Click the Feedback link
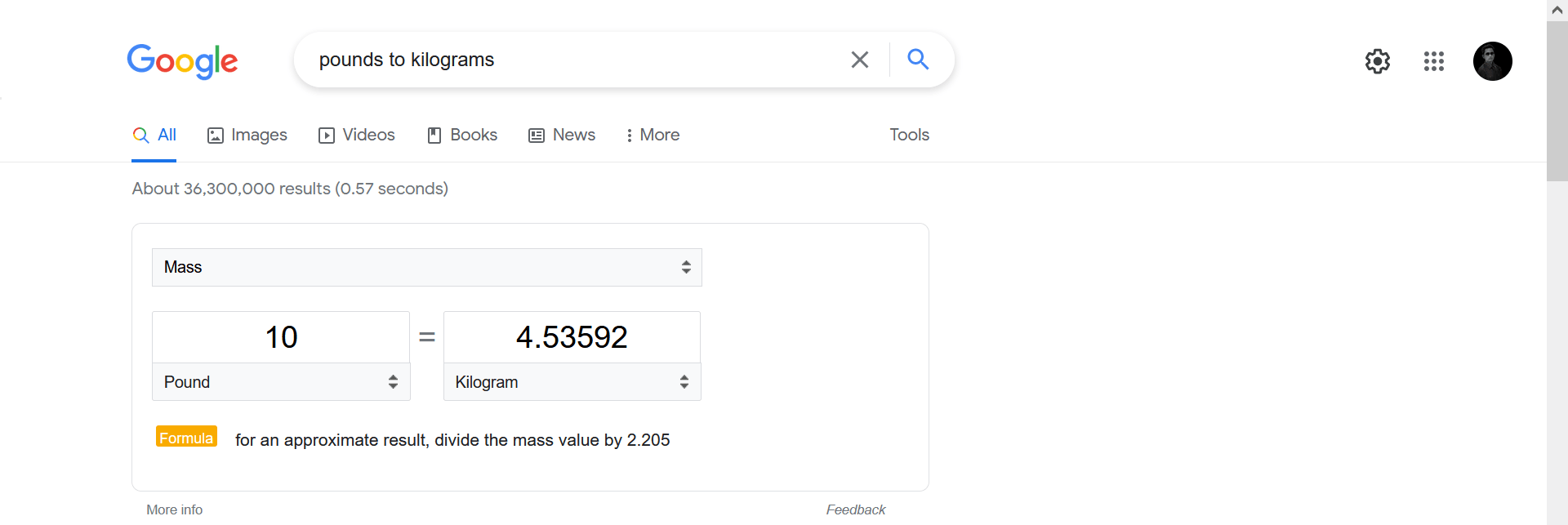Screen dimensions: 1568x525 (856, 509)
